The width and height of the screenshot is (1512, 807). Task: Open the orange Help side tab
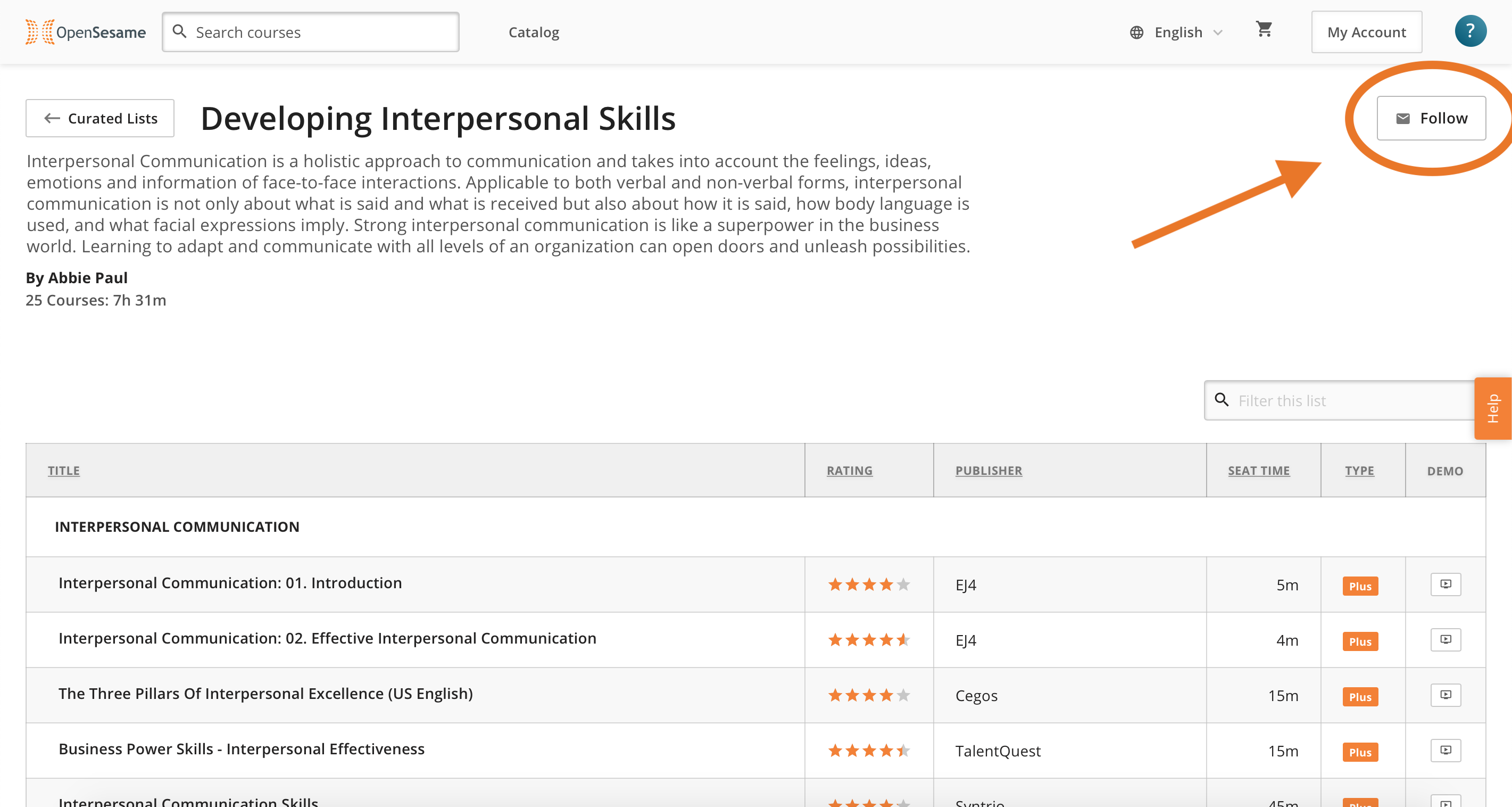[x=1493, y=408]
